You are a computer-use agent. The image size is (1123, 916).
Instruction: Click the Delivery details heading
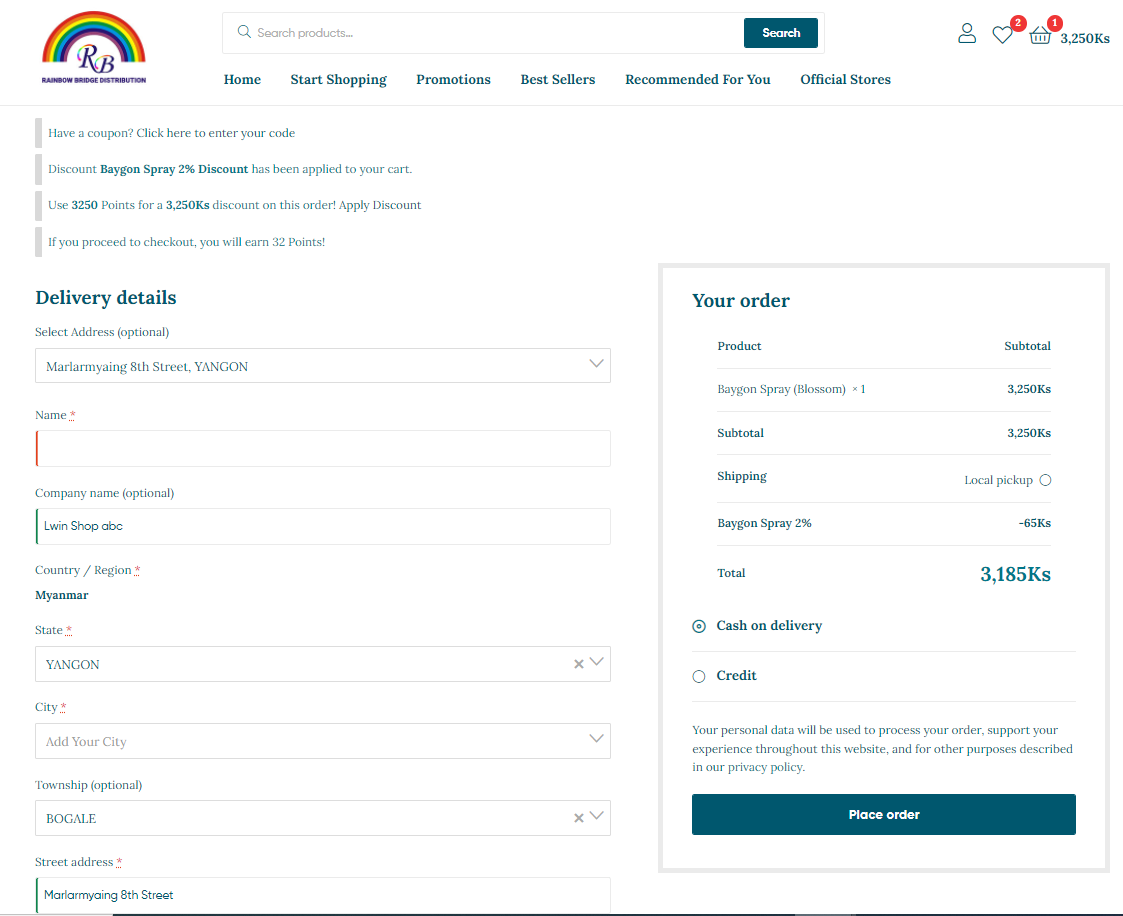pos(106,297)
